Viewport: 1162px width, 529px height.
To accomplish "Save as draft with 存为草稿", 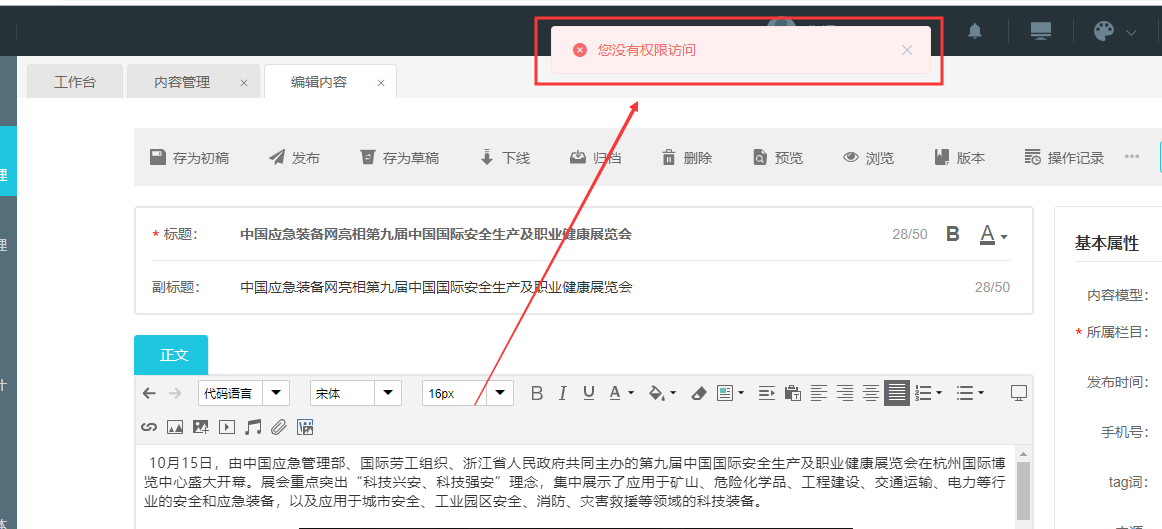I will coord(399,157).
